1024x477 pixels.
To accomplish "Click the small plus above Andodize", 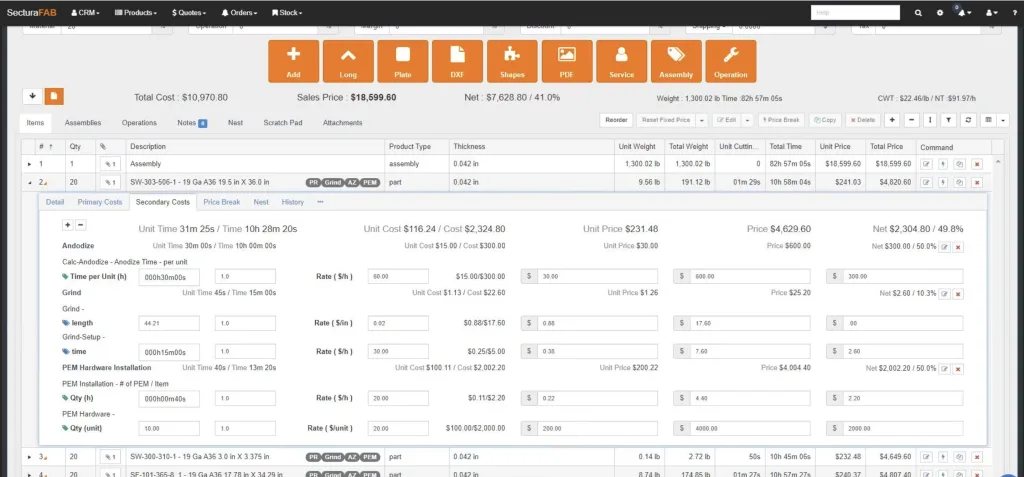I will click(x=67, y=225).
